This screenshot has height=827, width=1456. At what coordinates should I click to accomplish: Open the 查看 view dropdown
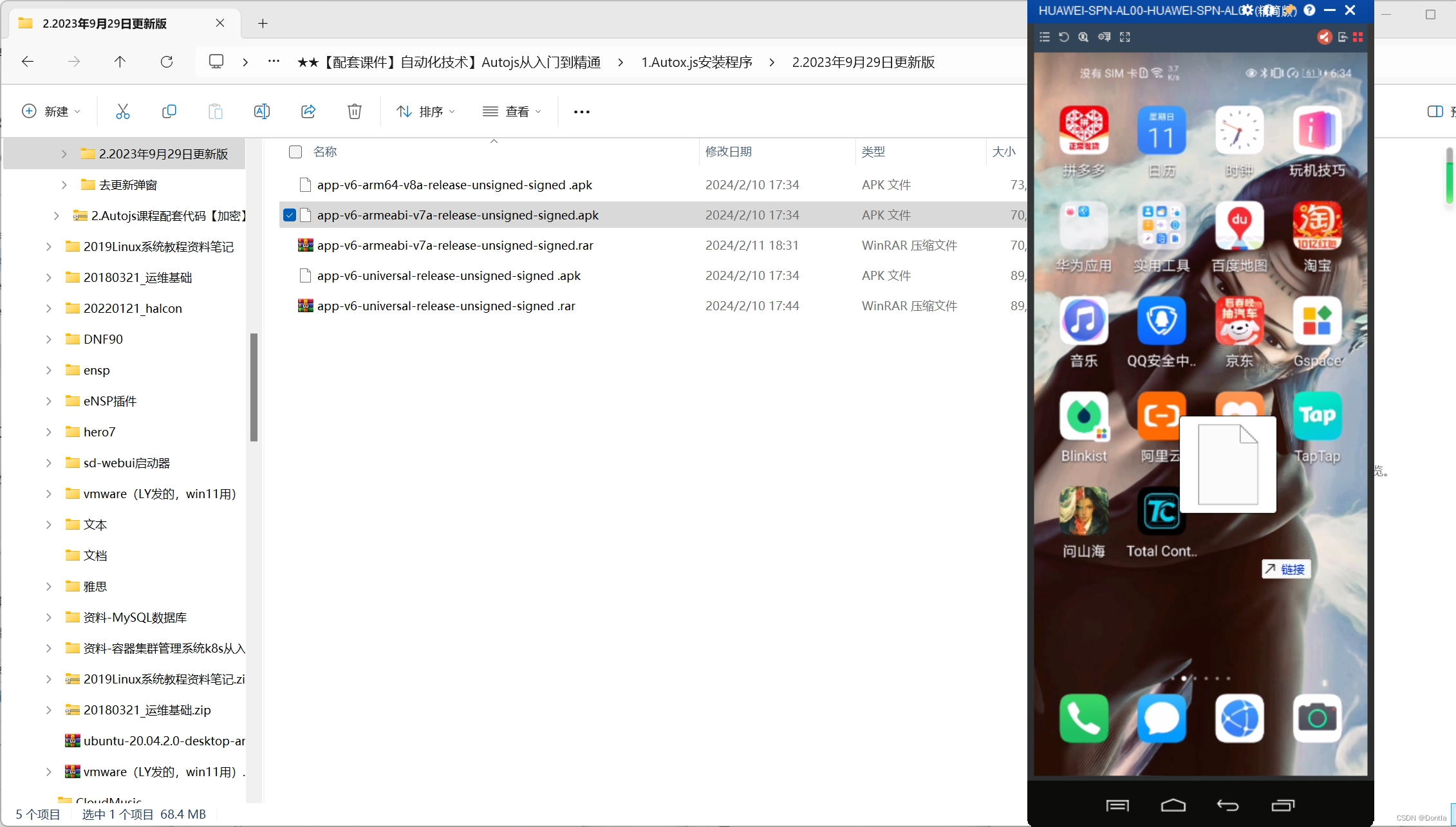point(512,111)
